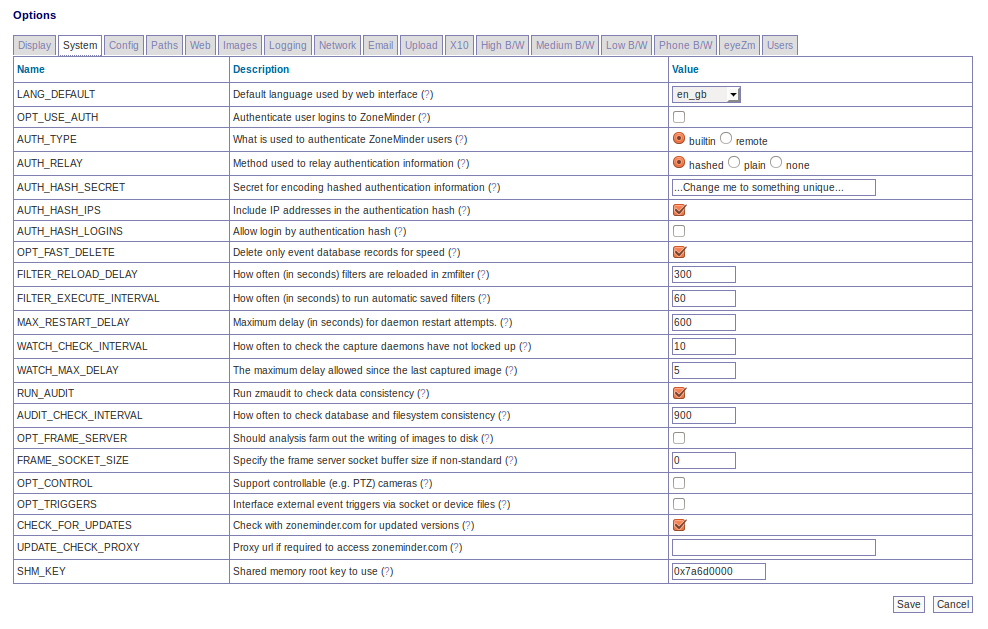Open the Users tab
Screen dimensions: 988x629
(780, 45)
